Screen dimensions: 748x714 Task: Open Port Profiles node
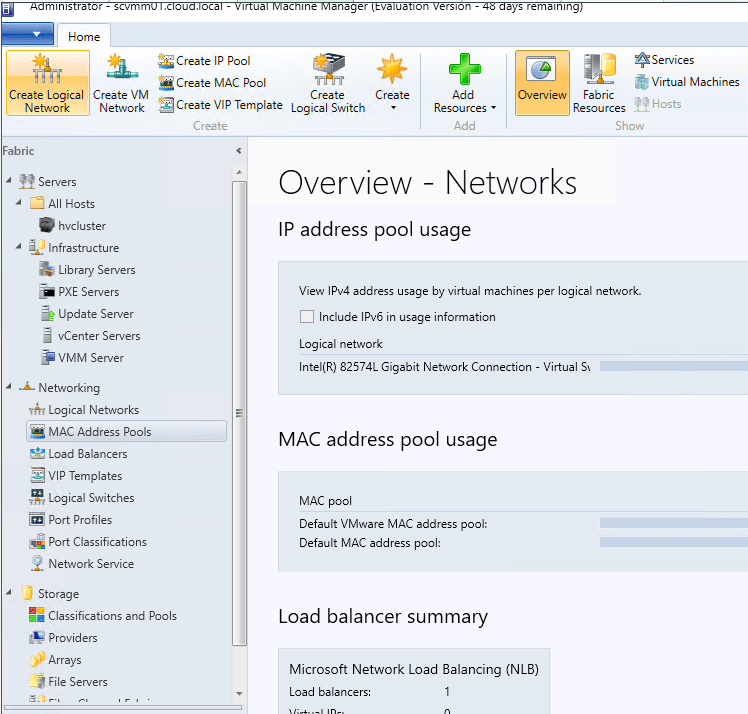click(71, 519)
